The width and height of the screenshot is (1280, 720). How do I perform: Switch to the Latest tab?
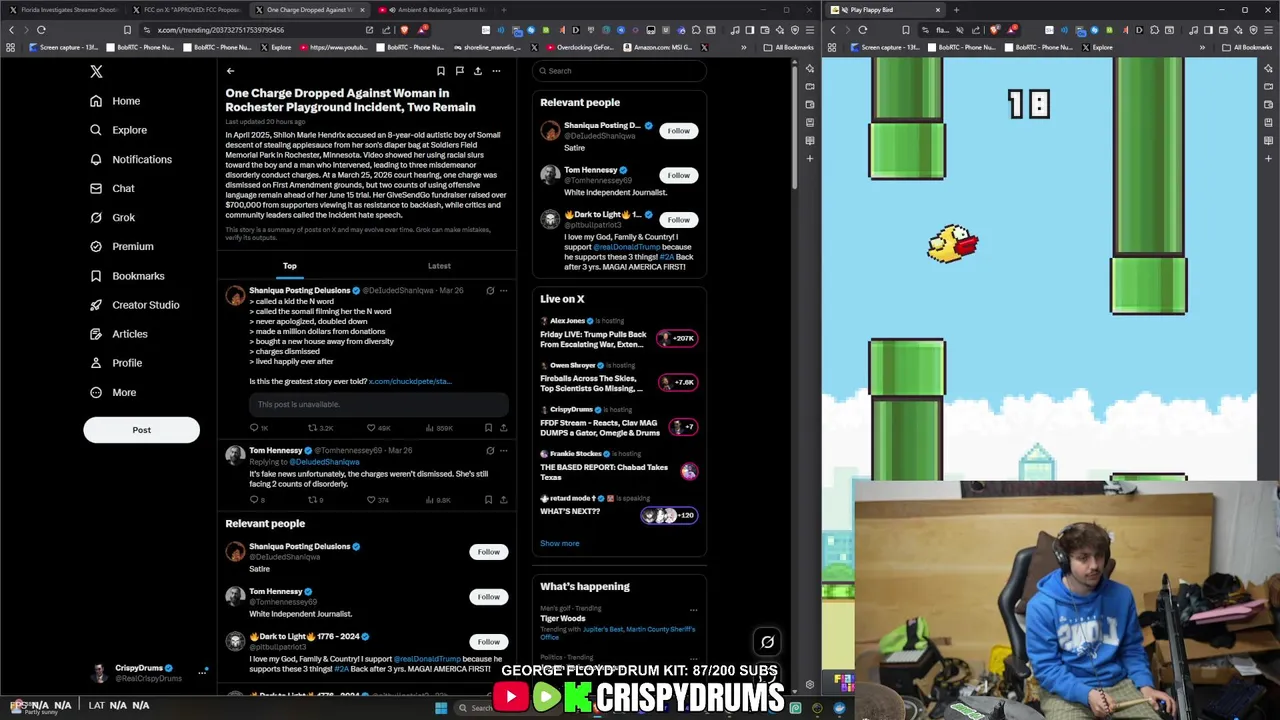tap(439, 266)
